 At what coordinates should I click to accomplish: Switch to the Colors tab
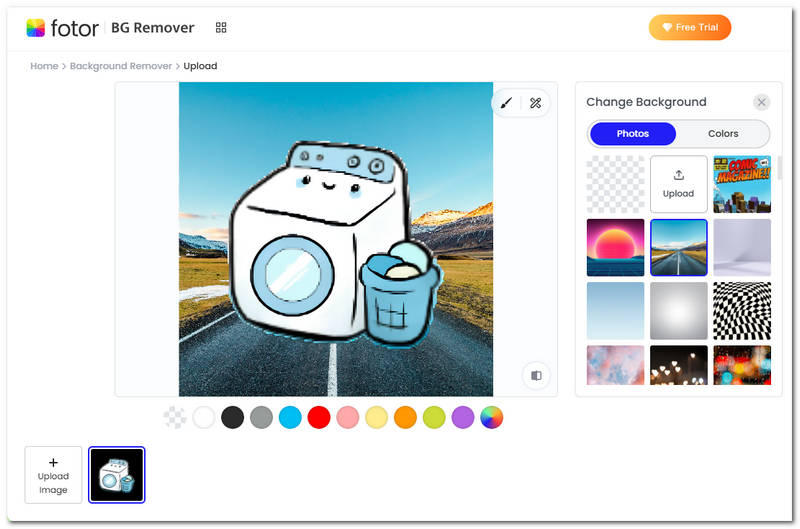point(723,134)
